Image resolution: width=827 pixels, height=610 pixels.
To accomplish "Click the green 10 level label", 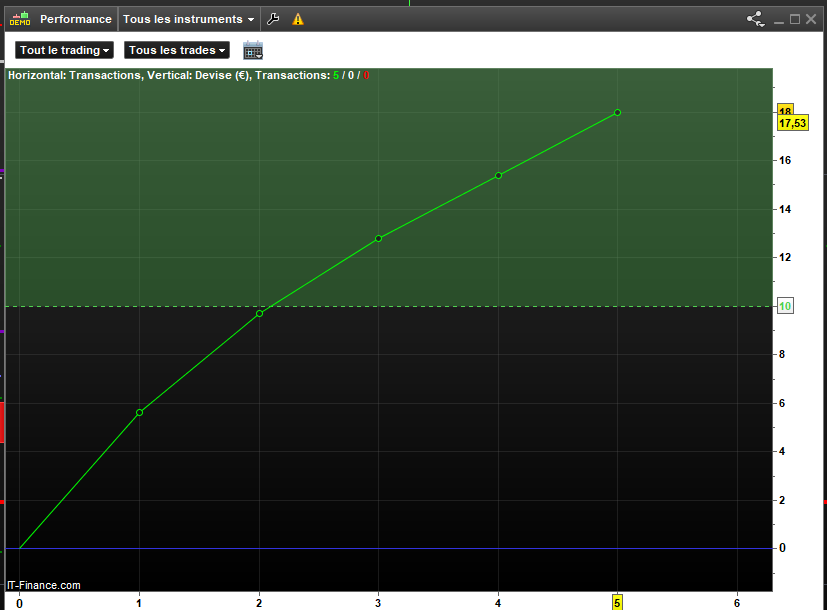I will [x=785, y=306].
